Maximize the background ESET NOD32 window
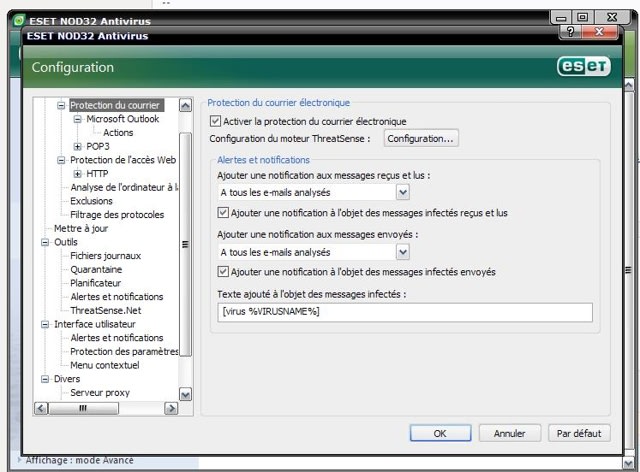Image resolution: width=640 pixels, height=472 pixels. [x=582, y=18]
